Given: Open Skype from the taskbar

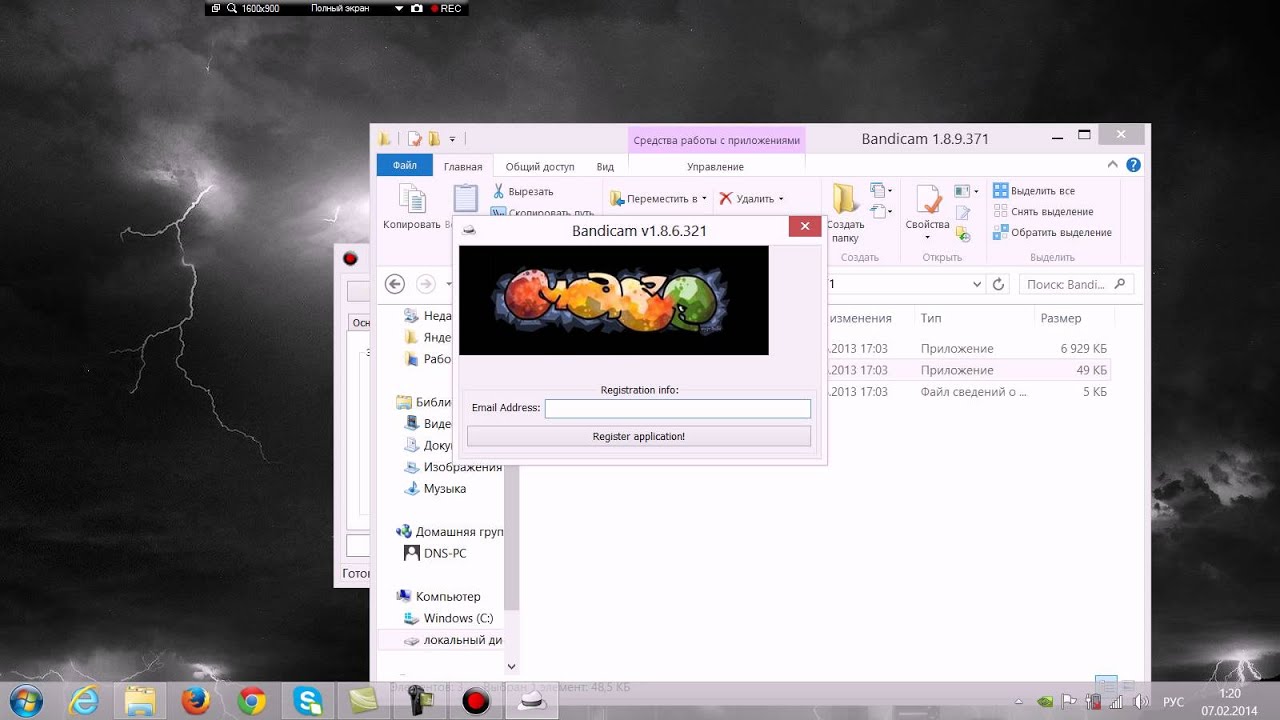Looking at the screenshot, I should click(x=308, y=701).
